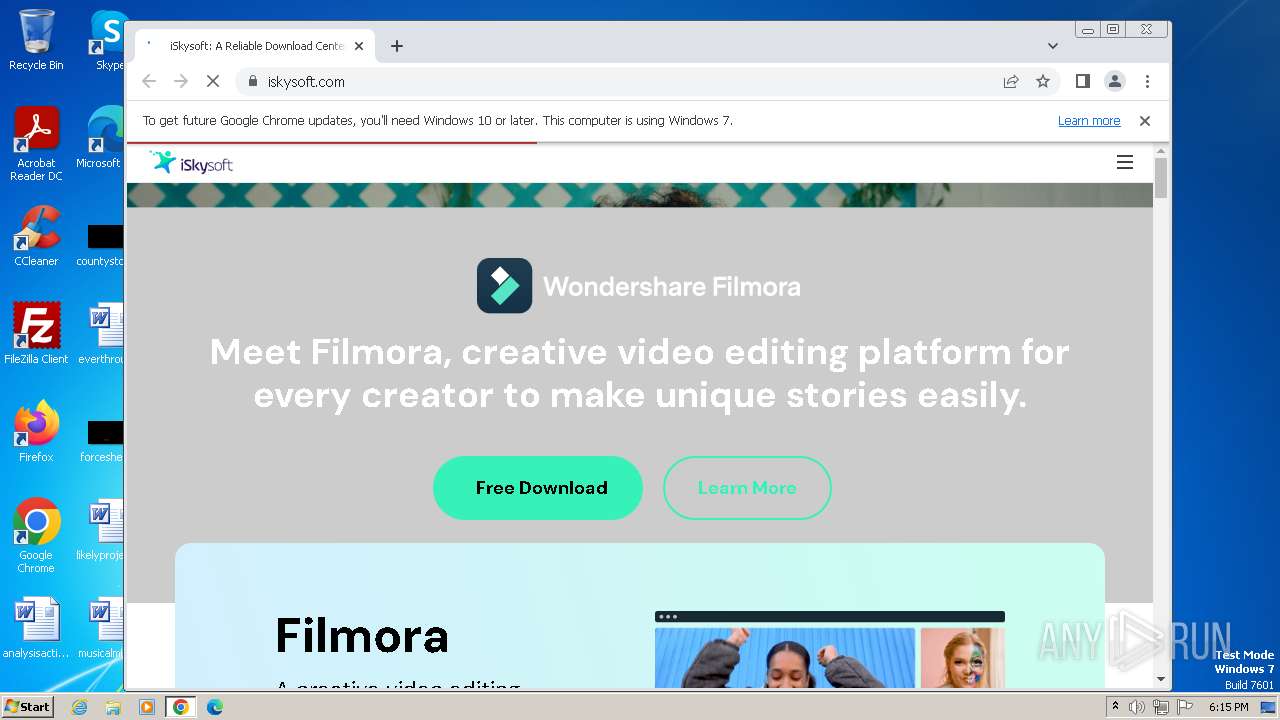Open the tab search dropdown
Screen dimensions: 1280x720
(1053, 46)
